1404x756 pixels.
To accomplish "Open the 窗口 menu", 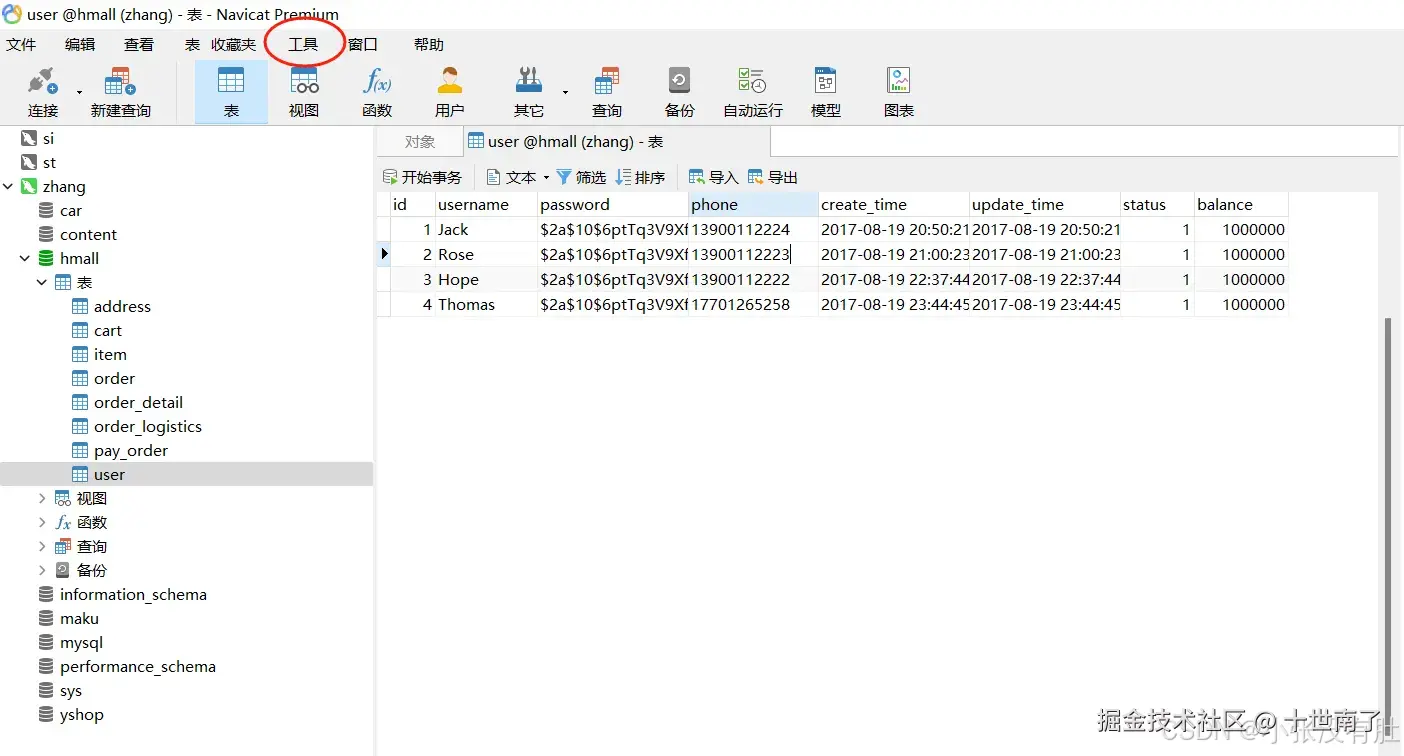I will click(x=362, y=44).
